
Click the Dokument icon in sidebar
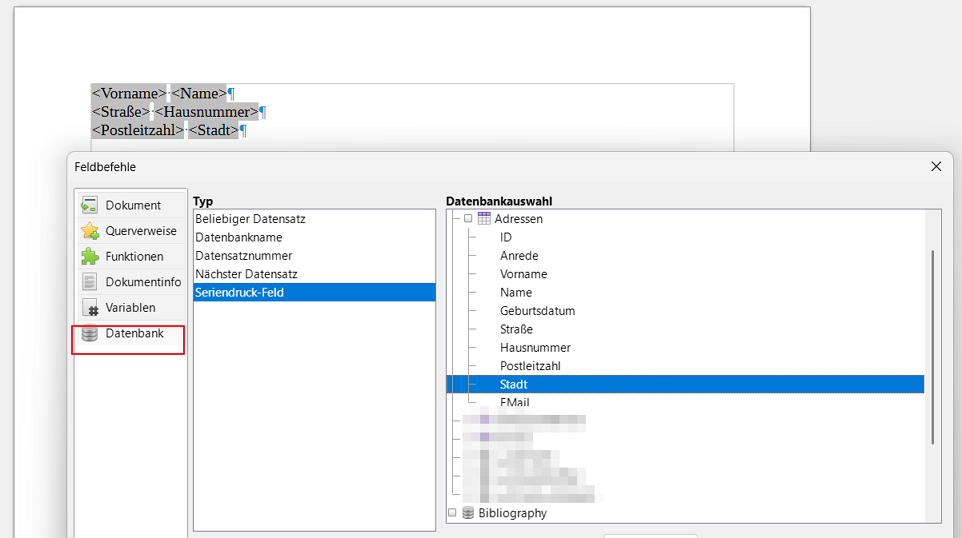point(90,205)
